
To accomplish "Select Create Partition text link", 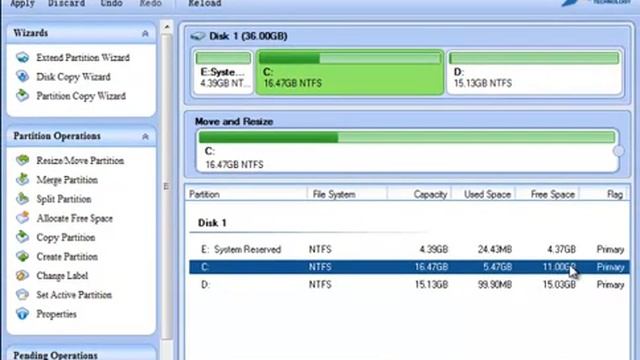I will (x=67, y=256).
